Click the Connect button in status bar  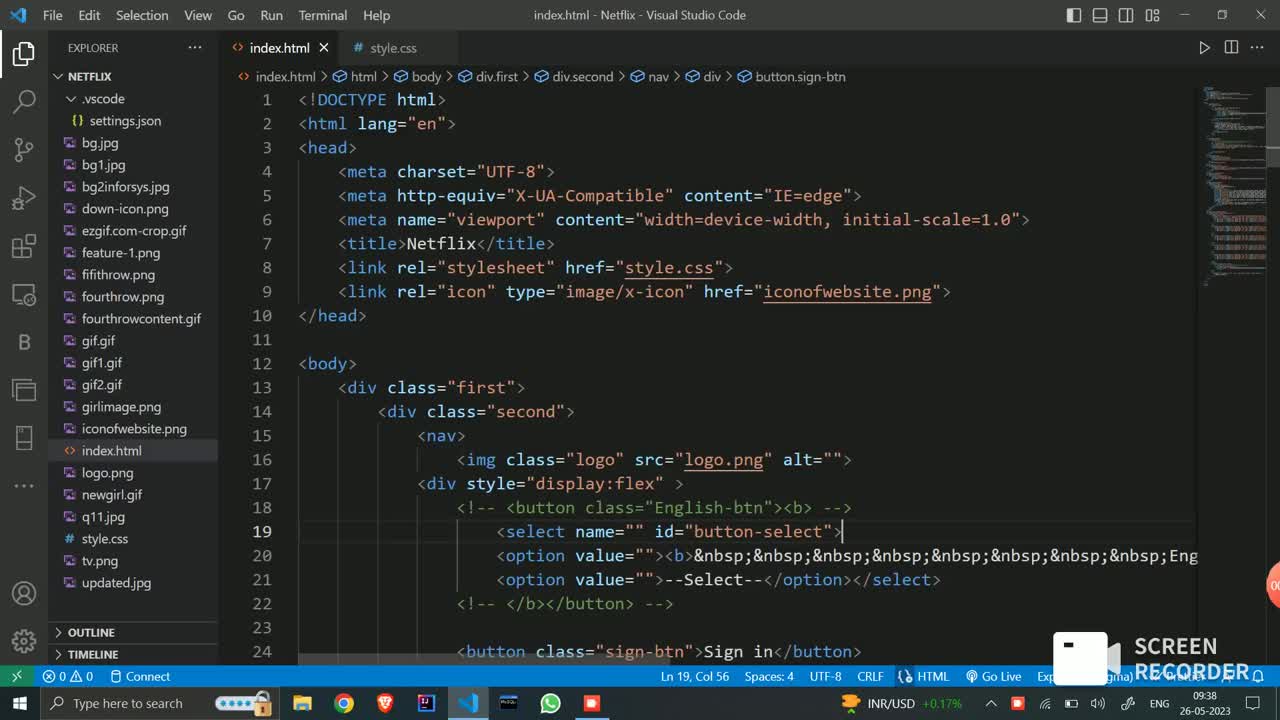point(140,677)
